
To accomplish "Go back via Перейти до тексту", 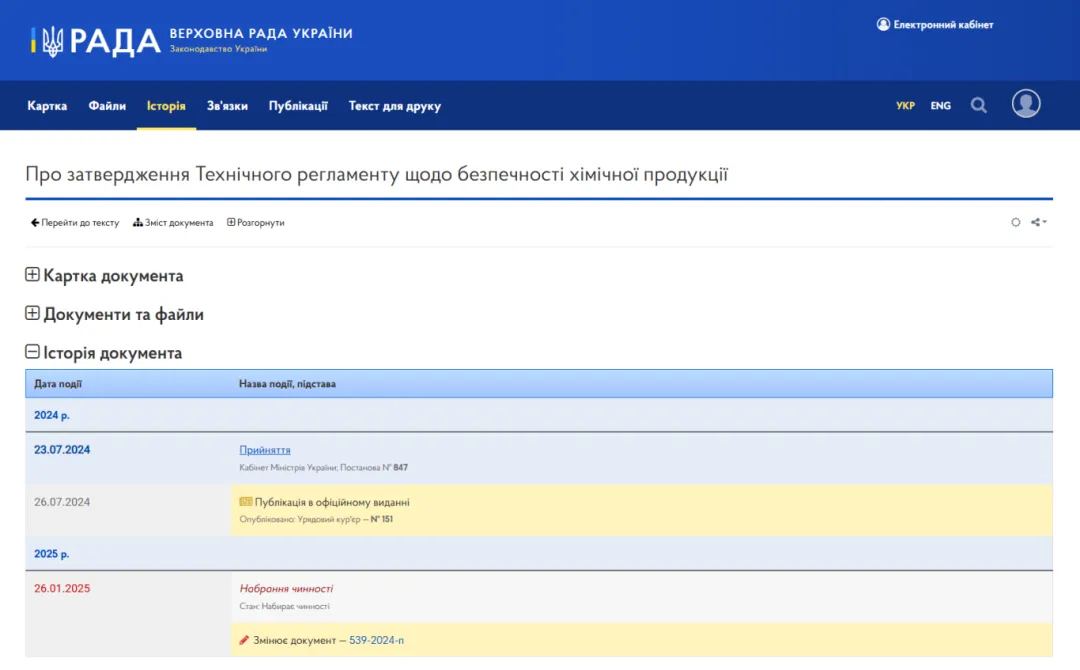I will 75,222.
